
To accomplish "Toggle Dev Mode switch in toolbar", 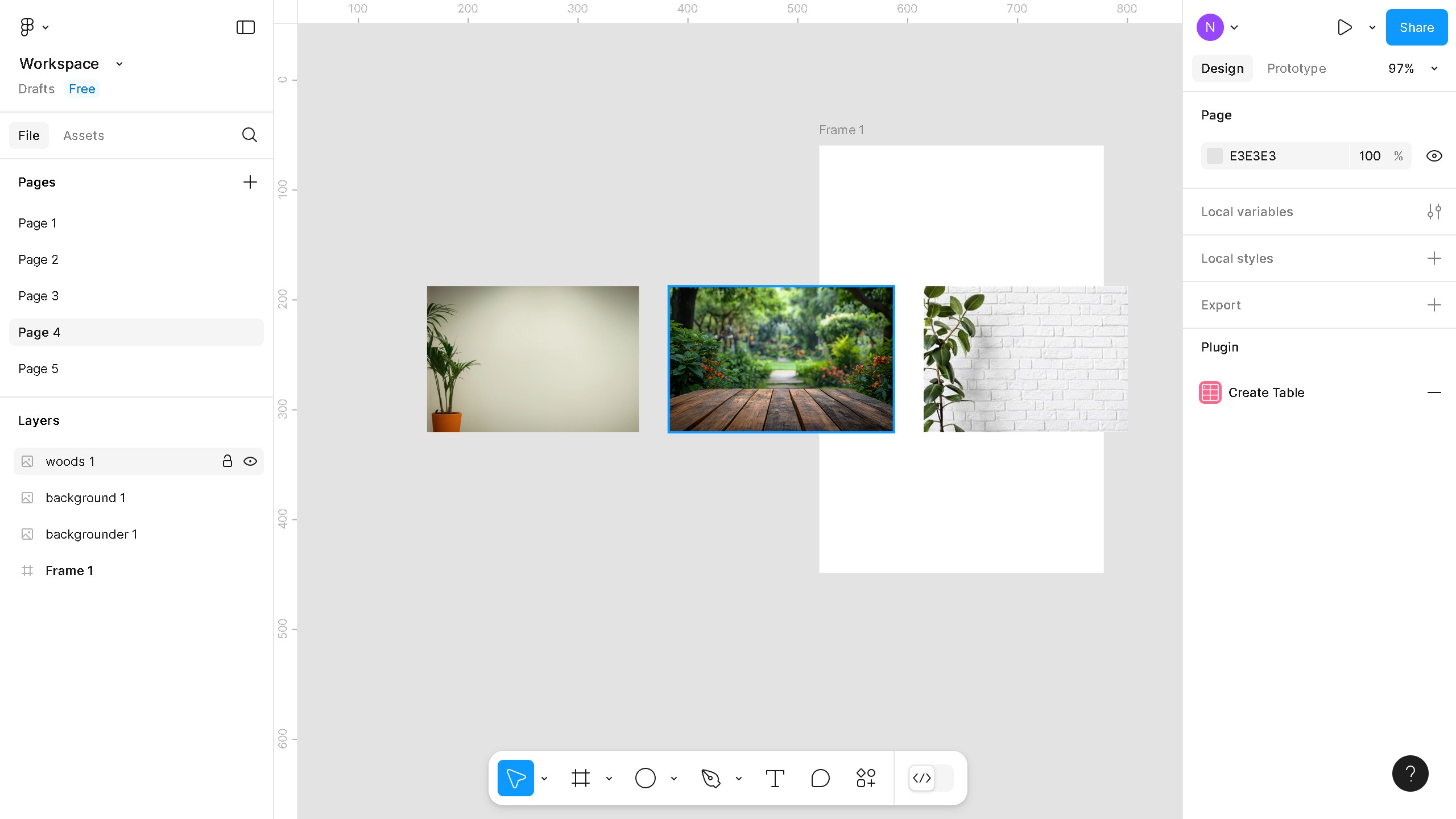I will pyautogui.click(x=930, y=778).
